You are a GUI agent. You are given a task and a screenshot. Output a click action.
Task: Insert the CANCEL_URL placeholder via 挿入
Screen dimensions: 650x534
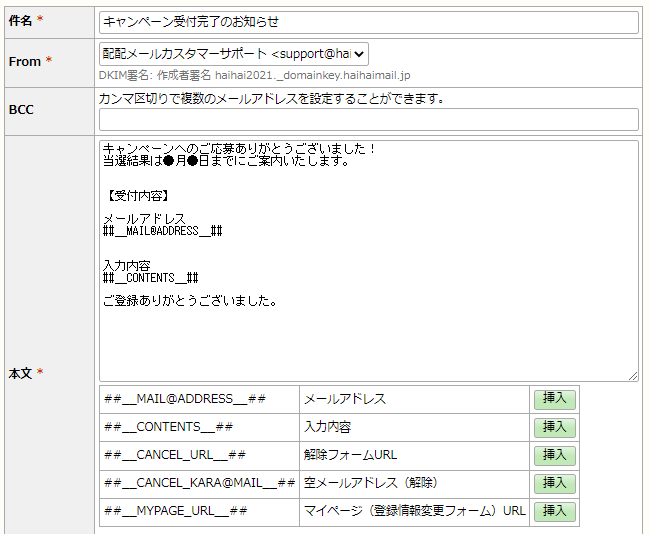pyautogui.click(x=555, y=456)
